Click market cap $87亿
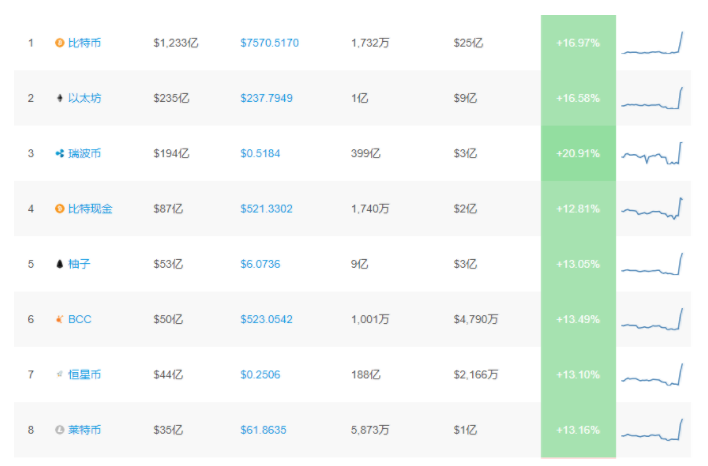This screenshot has height=466, width=708. (x=168, y=209)
